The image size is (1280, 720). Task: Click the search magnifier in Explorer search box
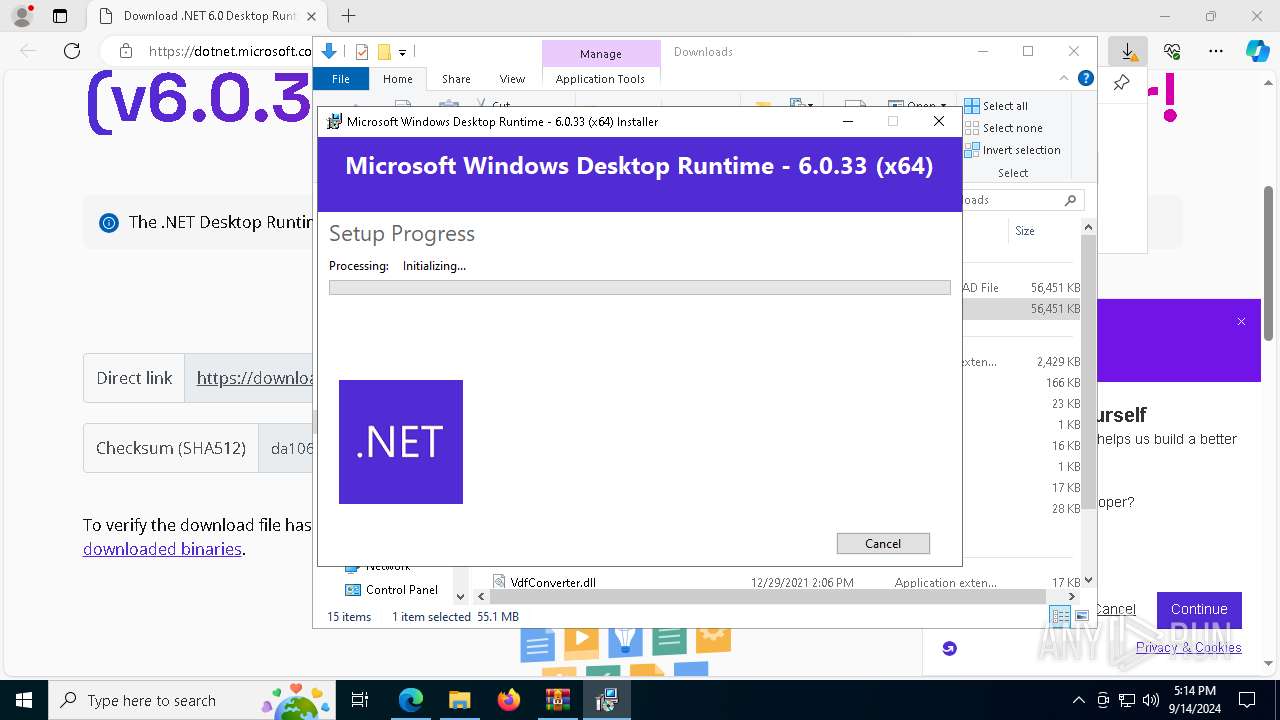1070,200
